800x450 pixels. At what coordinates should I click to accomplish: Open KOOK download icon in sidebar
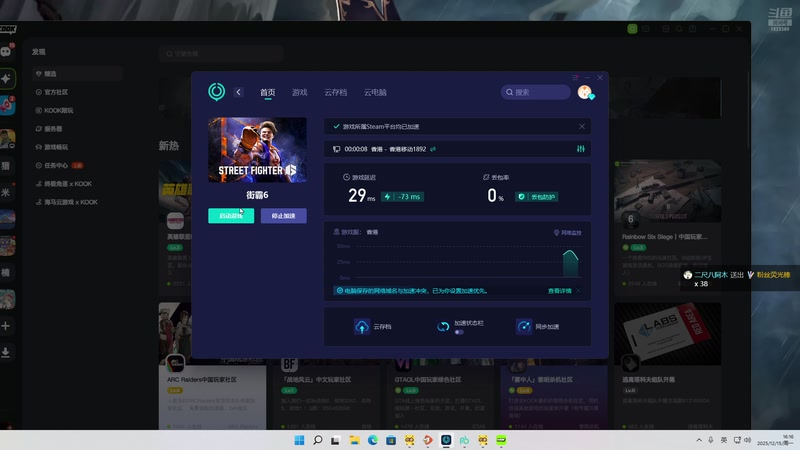click(x=6, y=352)
